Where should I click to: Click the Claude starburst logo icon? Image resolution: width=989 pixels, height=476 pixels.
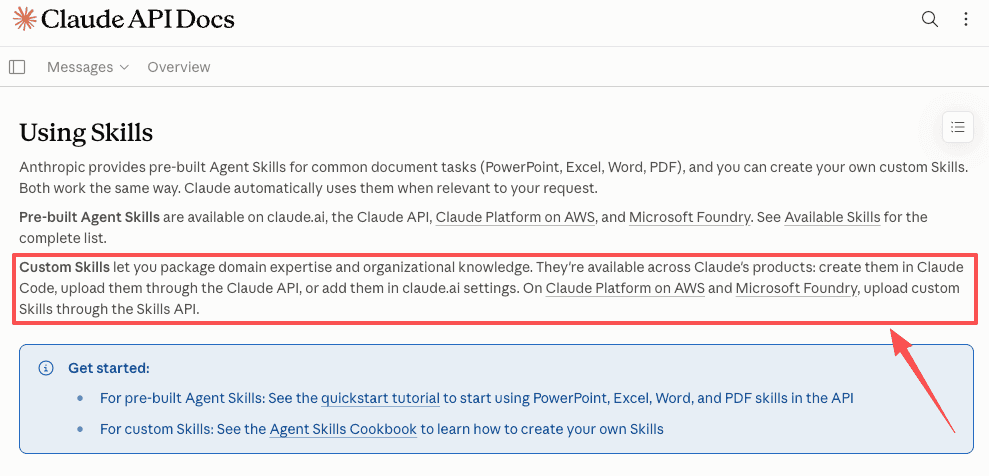coord(25,20)
